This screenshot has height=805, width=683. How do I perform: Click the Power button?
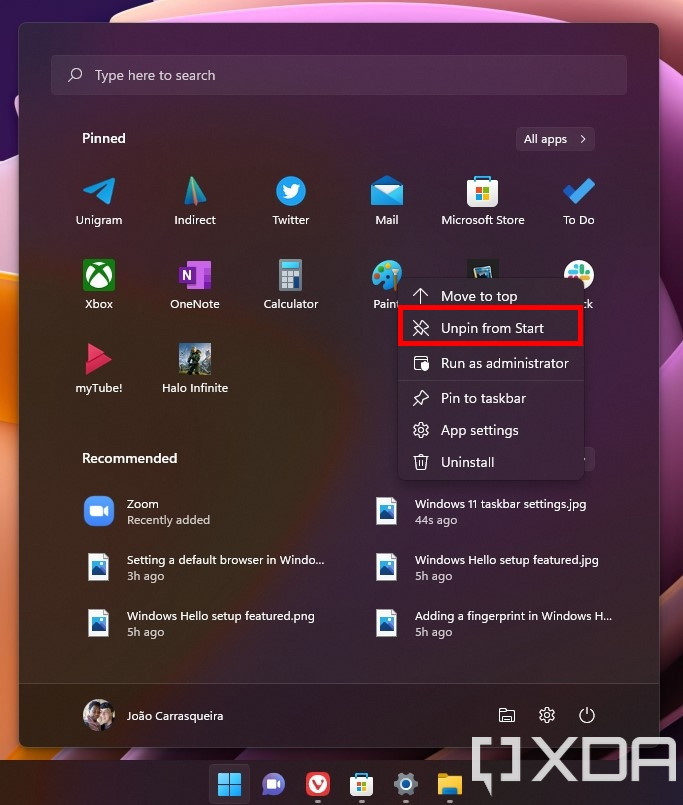587,715
